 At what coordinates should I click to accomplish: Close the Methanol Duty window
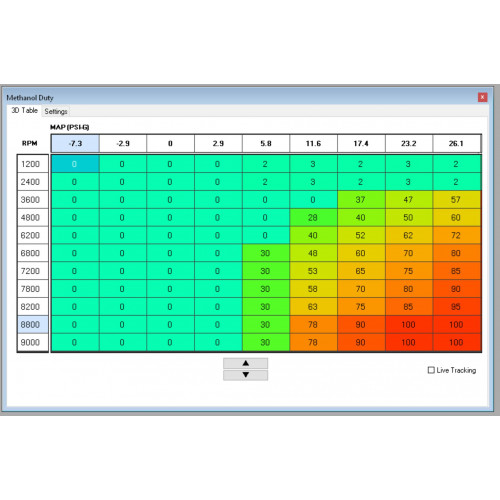pyautogui.click(x=482, y=97)
